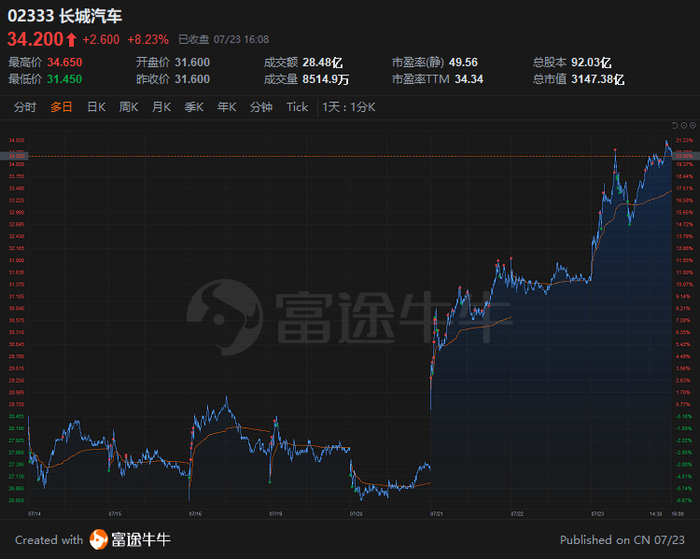Image resolution: width=700 pixels, height=559 pixels.
Task: Open the 1天 : 1分K interval selector
Action: tap(349, 107)
